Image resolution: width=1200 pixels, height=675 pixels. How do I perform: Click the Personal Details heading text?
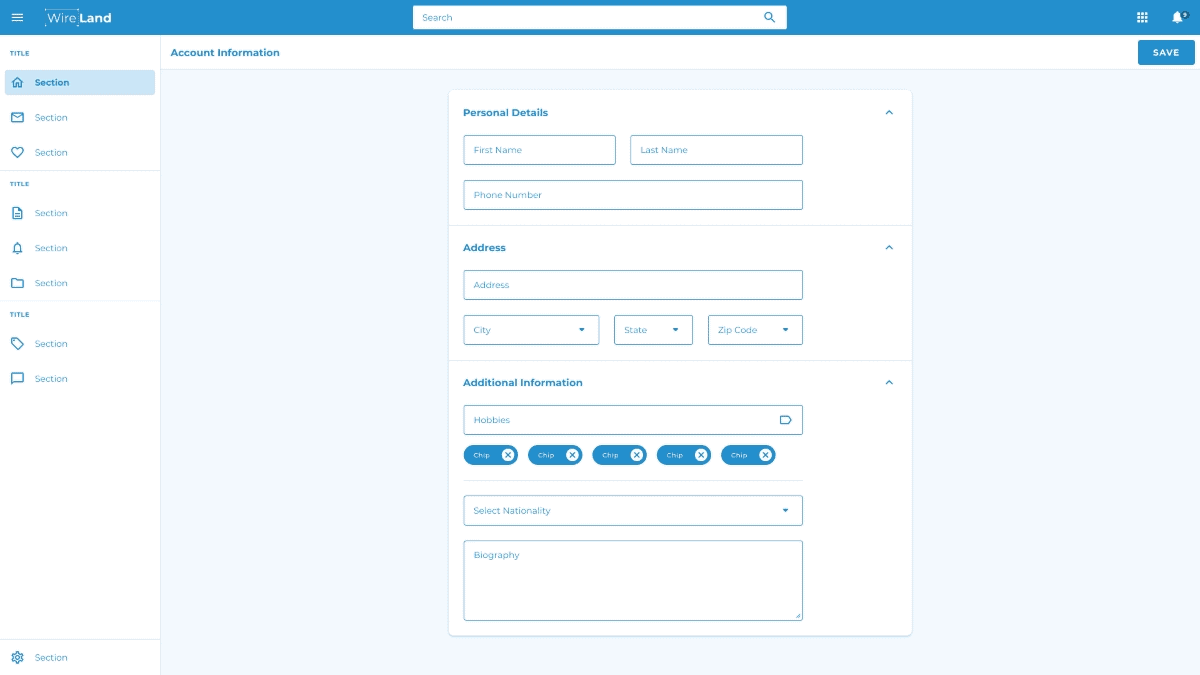(505, 113)
